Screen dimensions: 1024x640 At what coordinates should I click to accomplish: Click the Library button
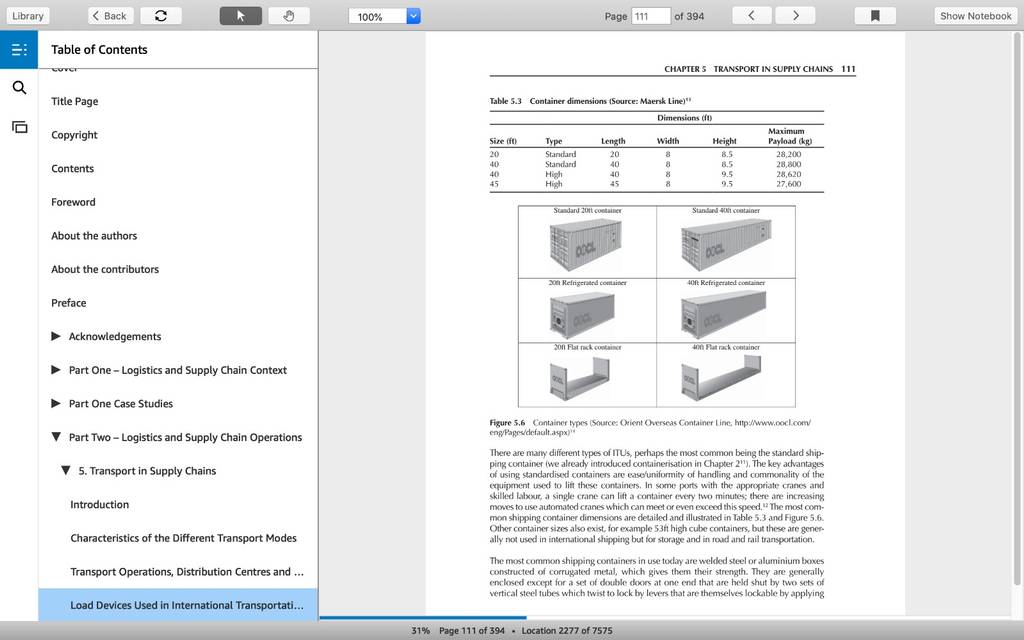click(27, 16)
